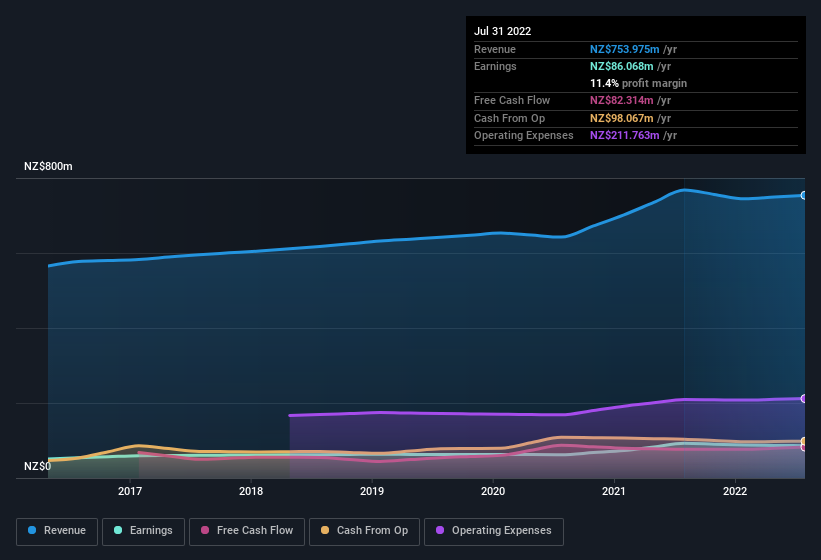Toggle the Revenue legend button
The image size is (821, 560).
(57, 531)
